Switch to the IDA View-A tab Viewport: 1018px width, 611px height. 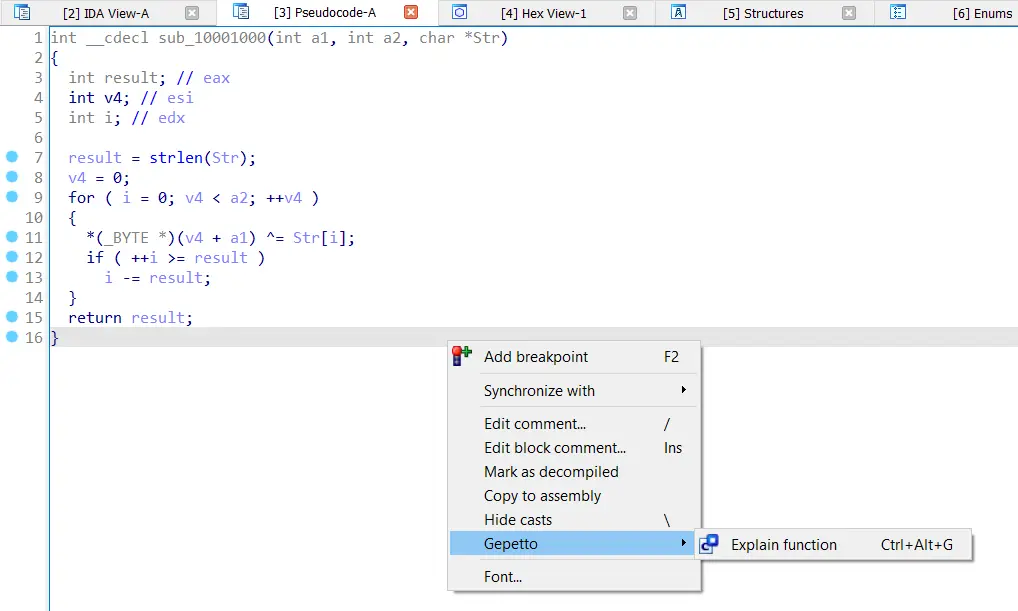coord(106,13)
